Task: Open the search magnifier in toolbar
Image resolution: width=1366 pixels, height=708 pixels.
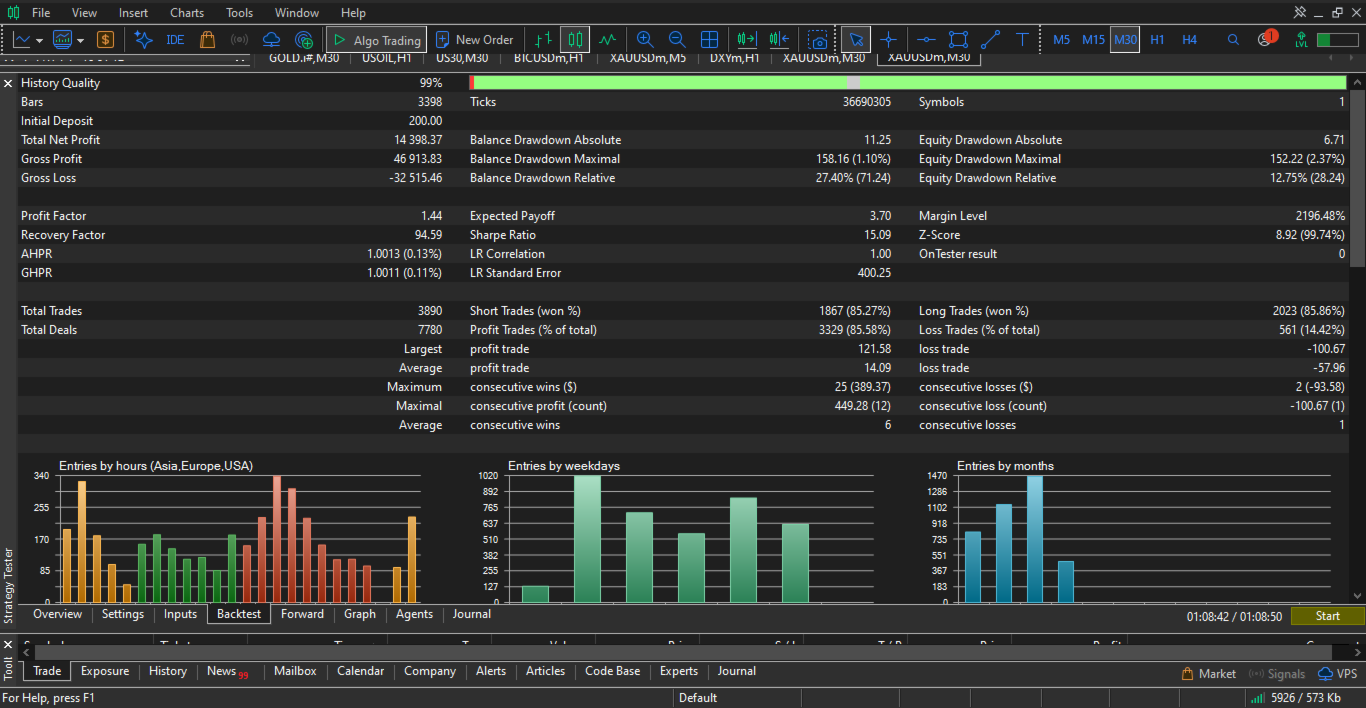Action: pyautogui.click(x=1233, y=40)
